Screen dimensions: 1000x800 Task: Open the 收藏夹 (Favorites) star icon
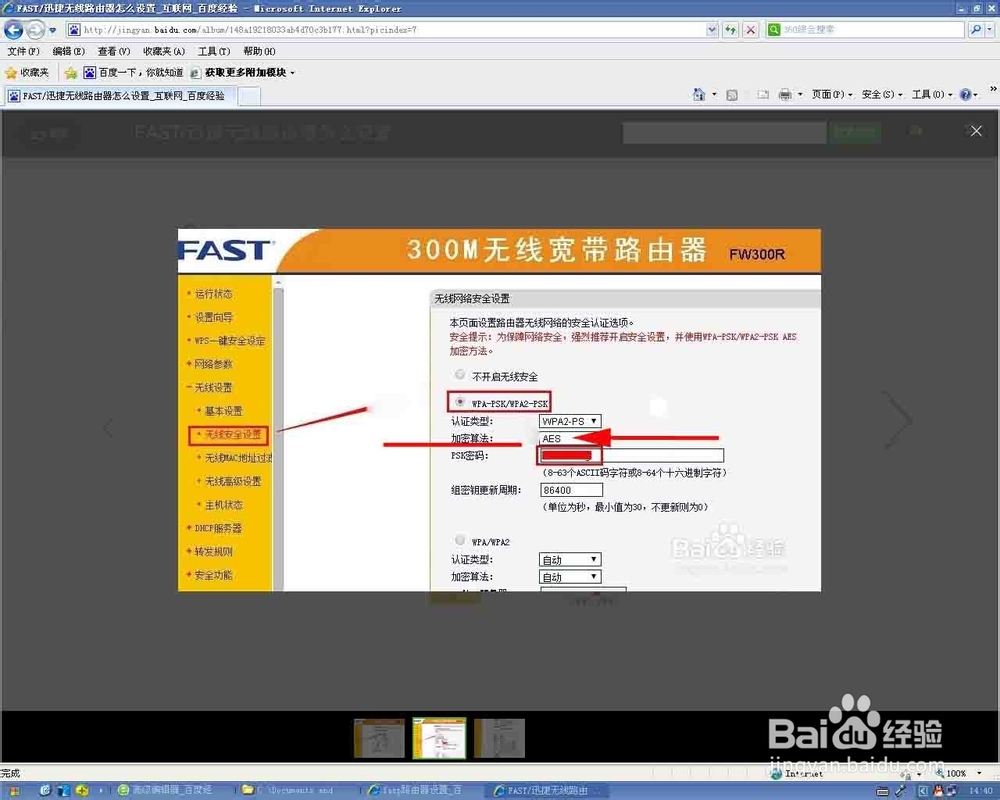coord(12,72)
